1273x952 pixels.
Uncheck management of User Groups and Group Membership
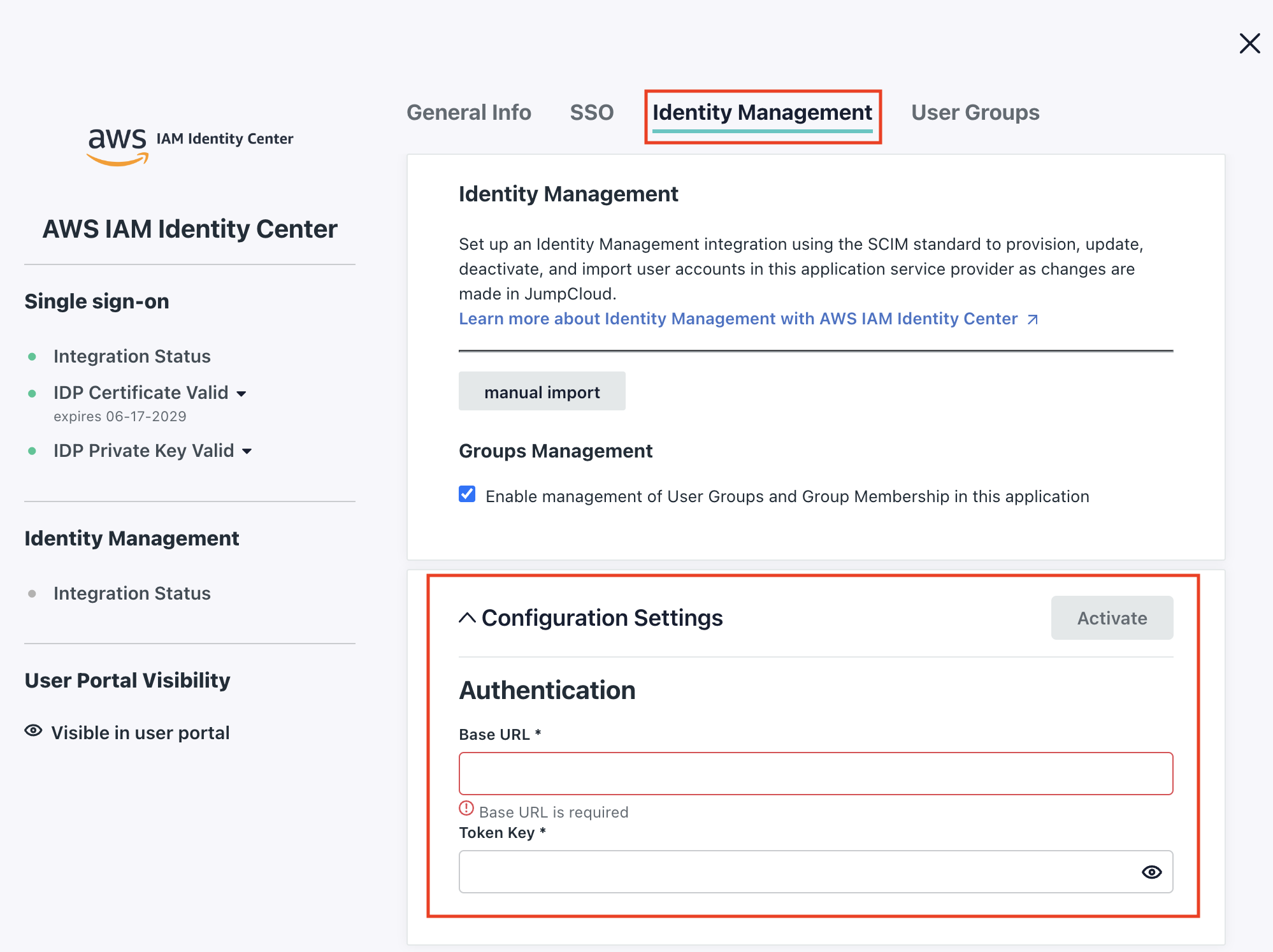click(x=467, y=495)
